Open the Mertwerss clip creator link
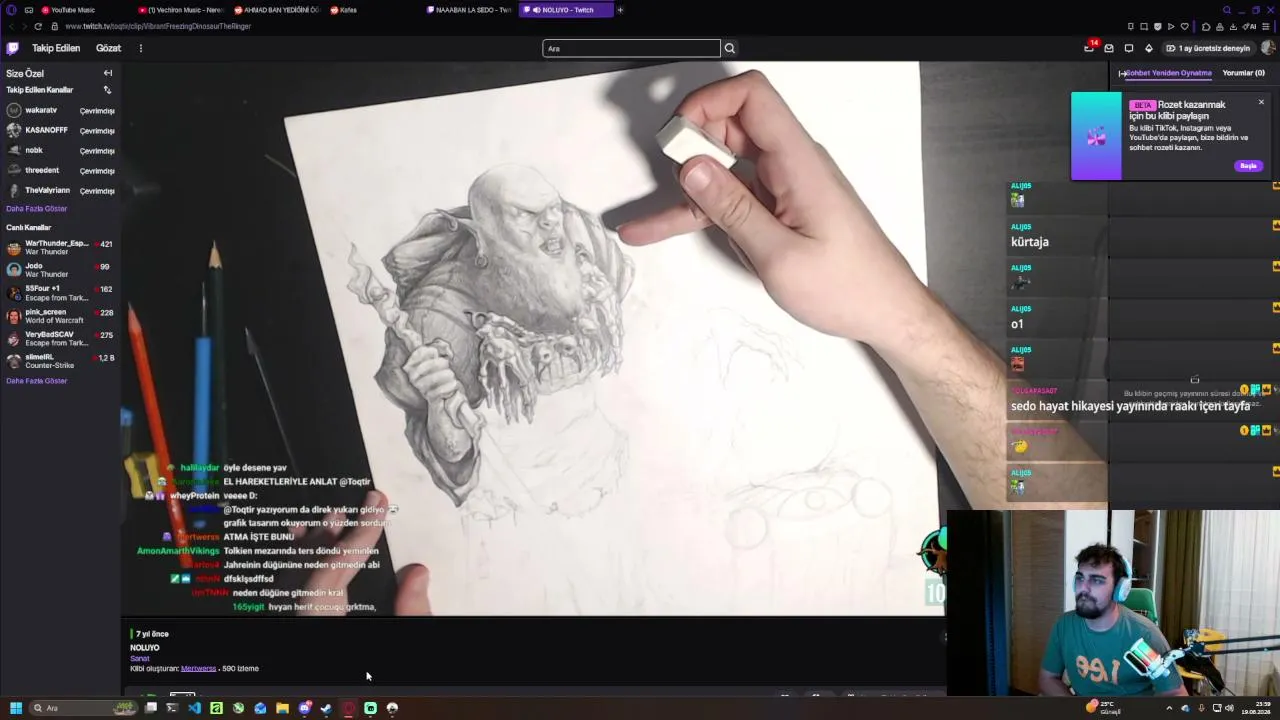Viewport: 1280px width, 720px height. point(198,668)
